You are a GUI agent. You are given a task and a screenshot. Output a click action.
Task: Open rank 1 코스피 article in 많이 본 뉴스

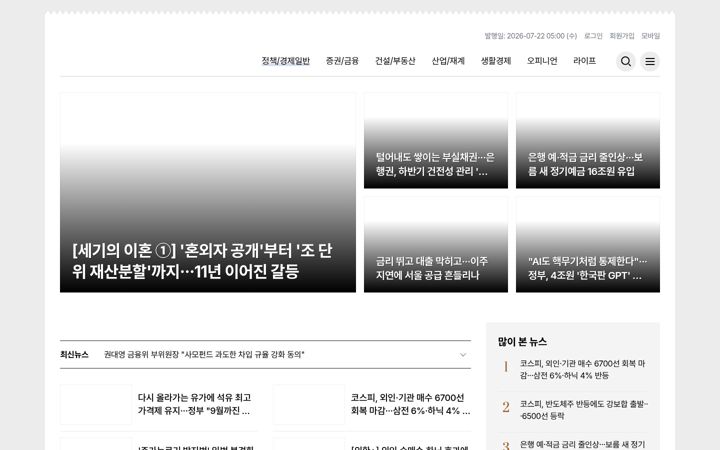[x=582, y=369]
